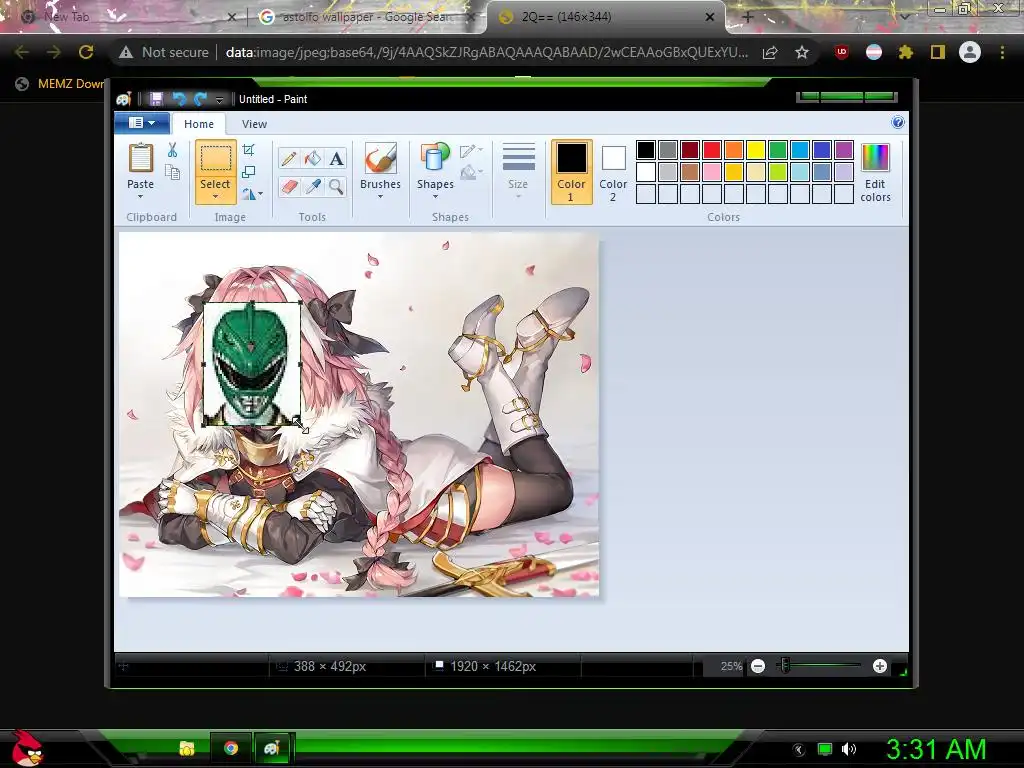1024x768 pixels.
Task: Click the Redo arrow in Paint title bar
Action: 200,99
